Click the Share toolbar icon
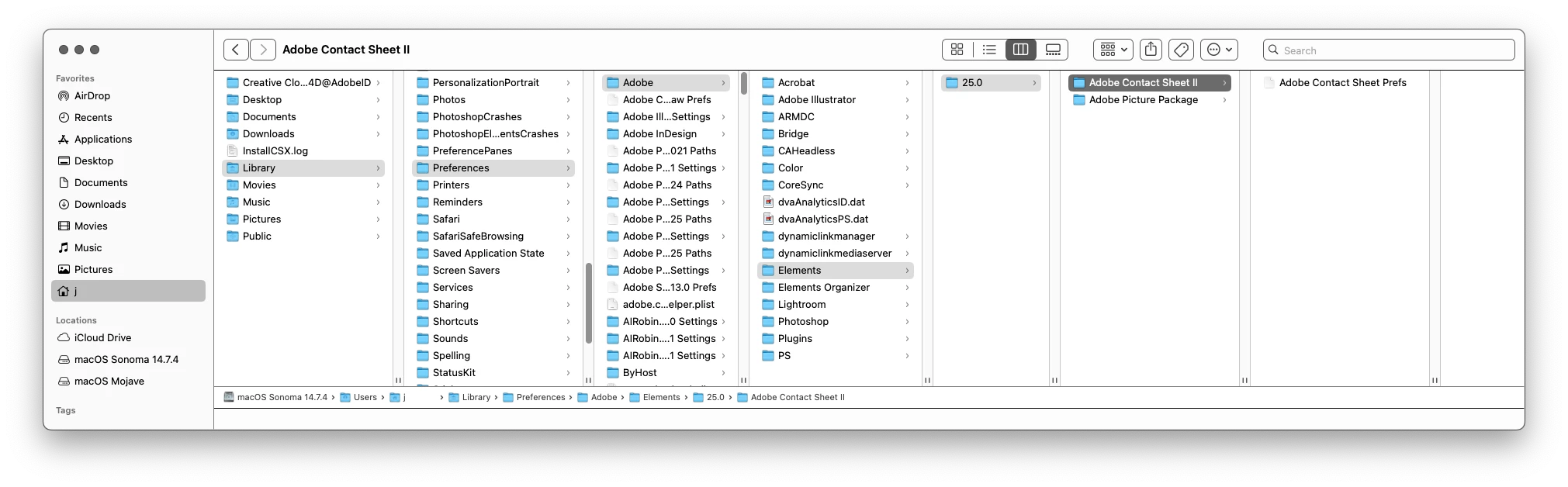 [1151, 50]
